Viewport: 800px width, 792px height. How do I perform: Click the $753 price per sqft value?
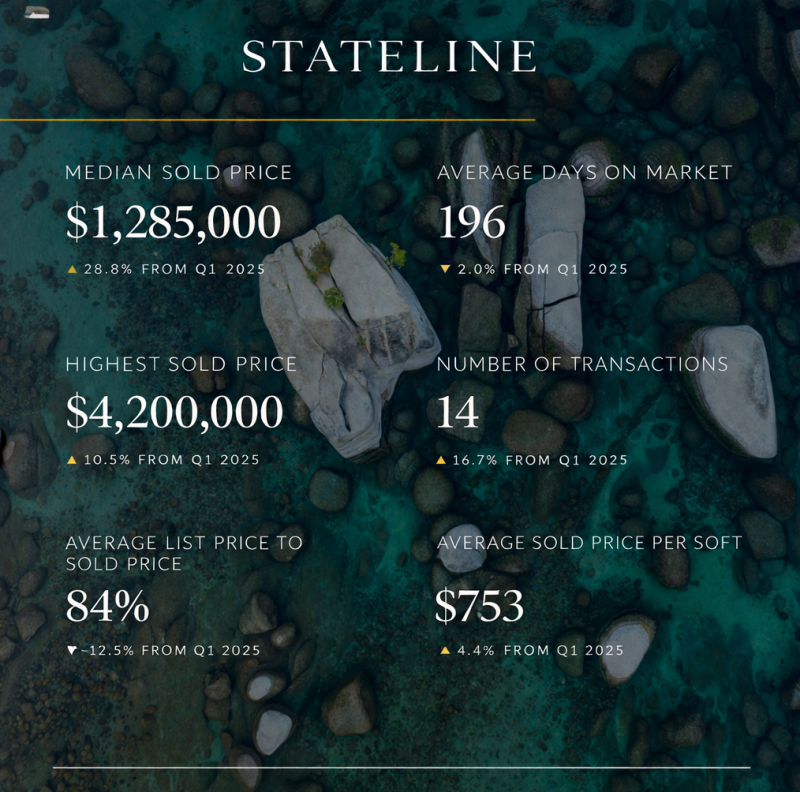click(479, 605)
